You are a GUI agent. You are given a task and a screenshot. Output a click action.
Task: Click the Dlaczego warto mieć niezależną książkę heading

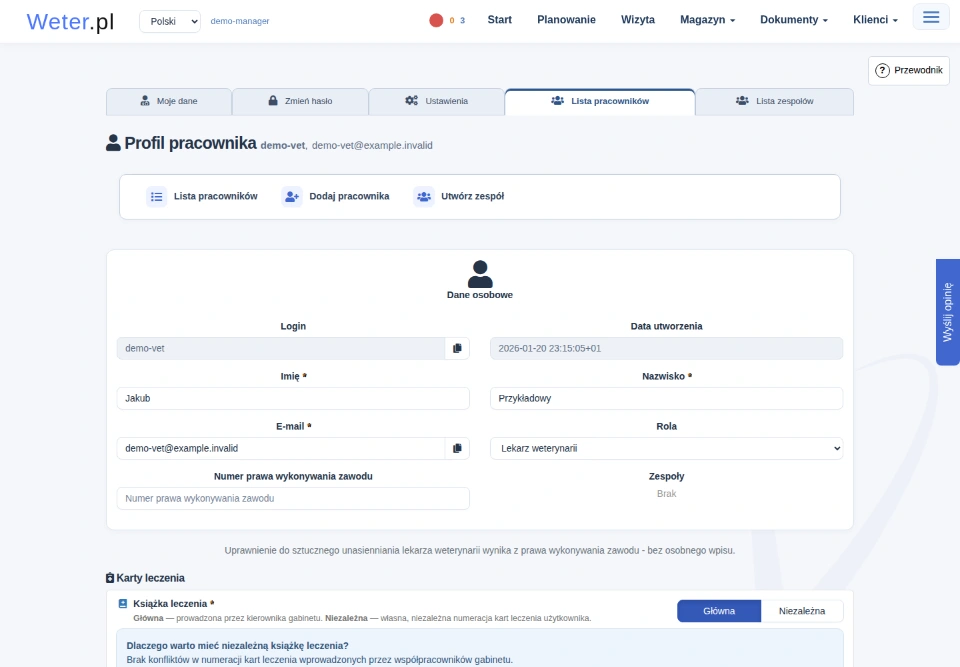point(238,646)
